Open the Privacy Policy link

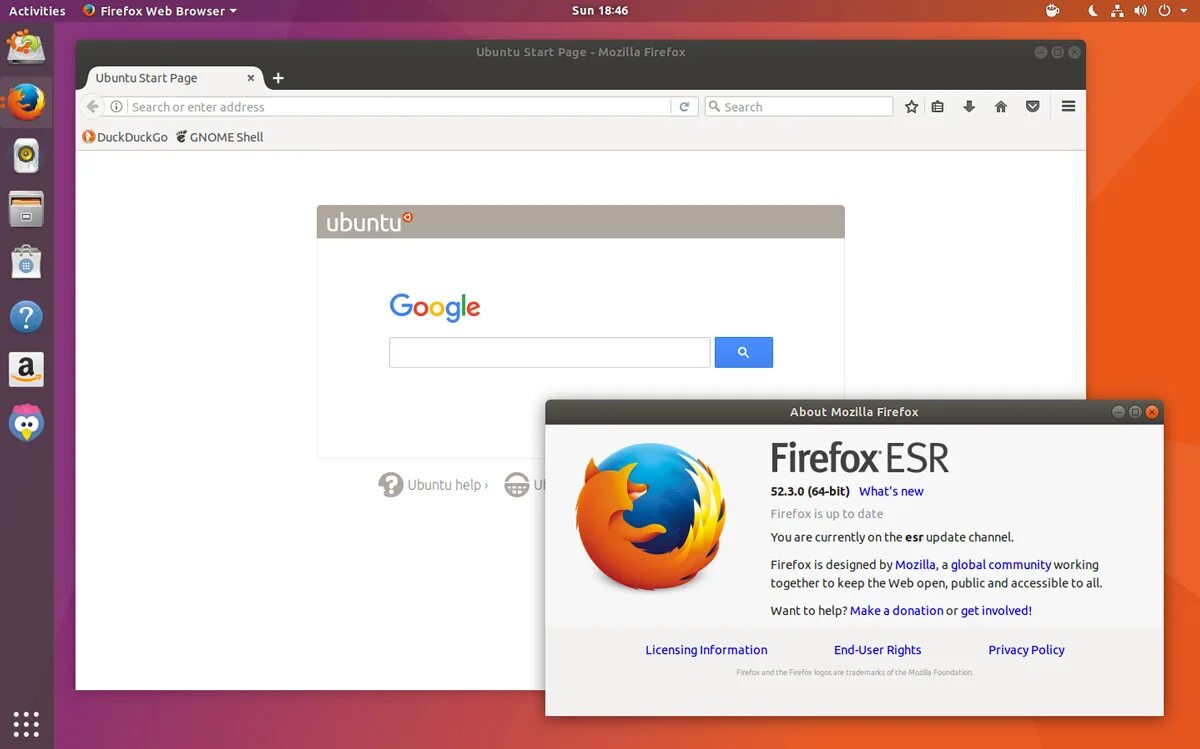coord(1026,650)
